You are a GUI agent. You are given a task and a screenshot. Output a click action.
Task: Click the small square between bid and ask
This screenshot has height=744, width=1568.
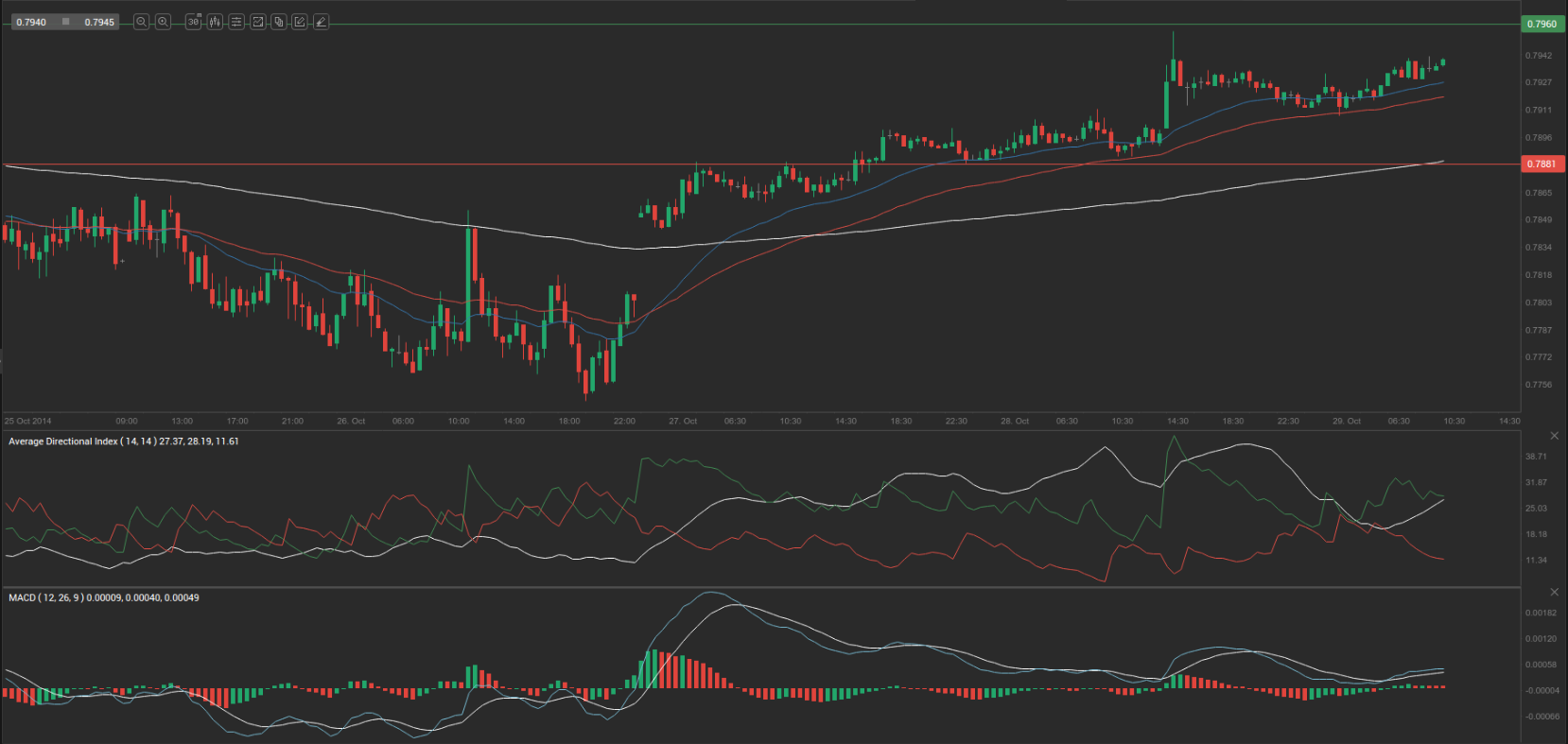coord(65,22)
